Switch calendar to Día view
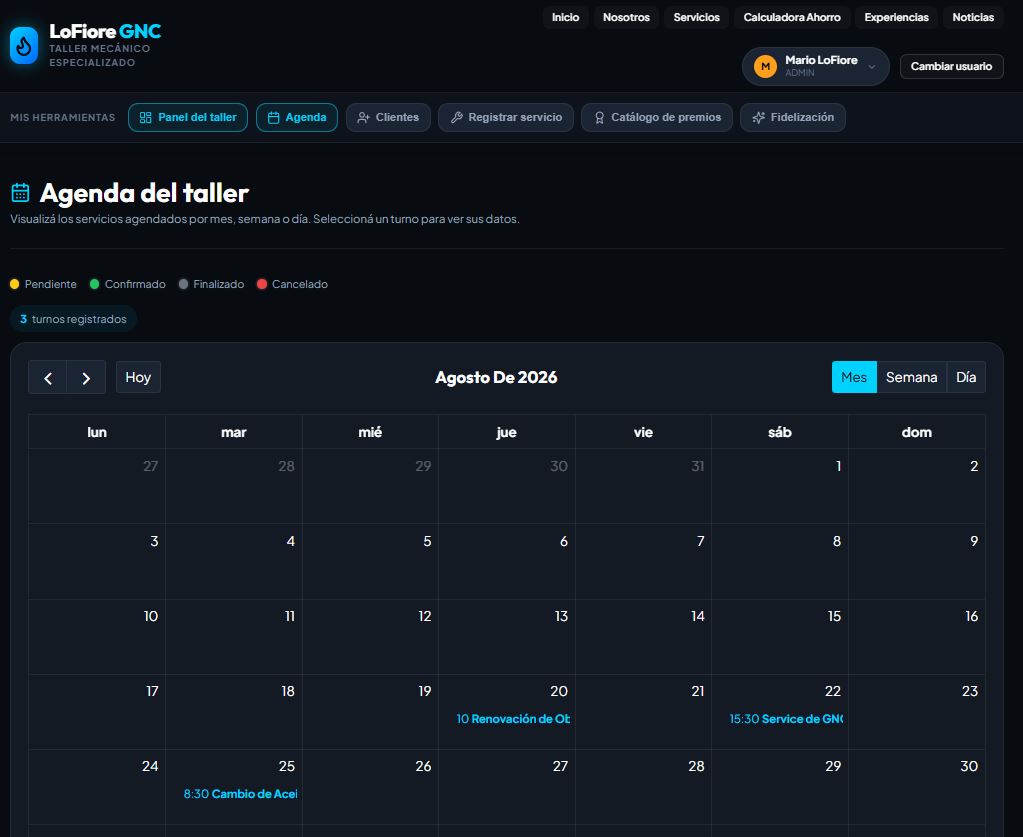 coord(966,378)
